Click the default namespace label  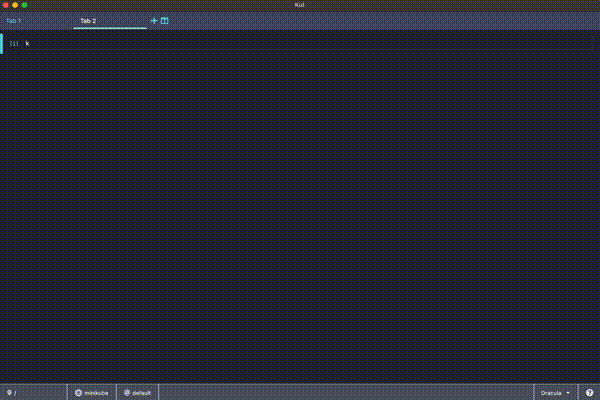[141, 393]
